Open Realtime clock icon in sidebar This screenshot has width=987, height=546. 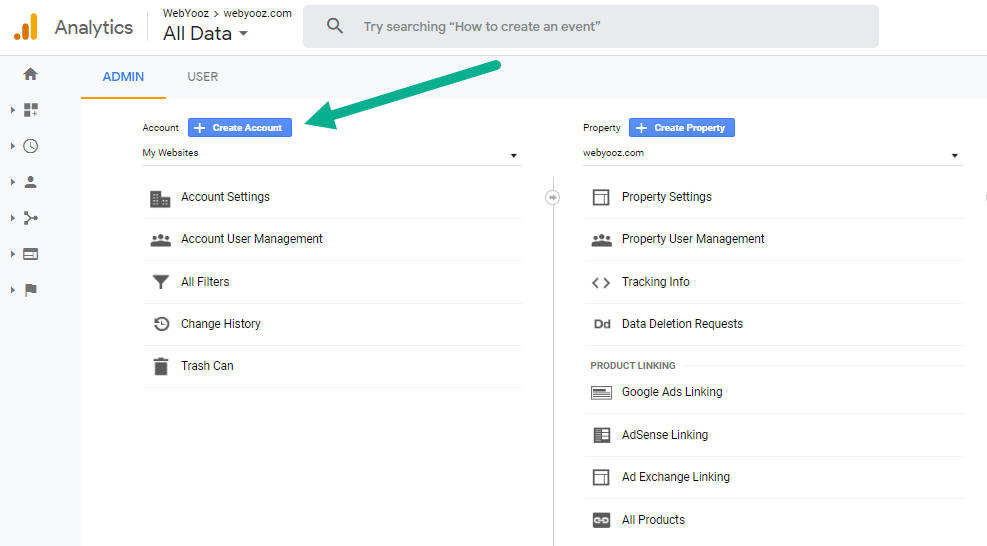click(30, 146)
